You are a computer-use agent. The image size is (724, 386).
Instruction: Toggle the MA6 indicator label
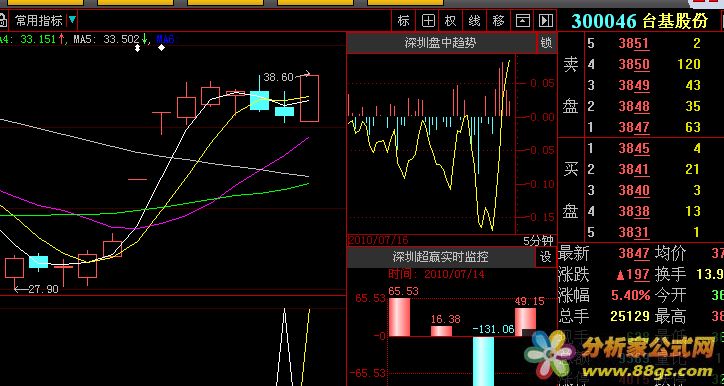[165, 39]
